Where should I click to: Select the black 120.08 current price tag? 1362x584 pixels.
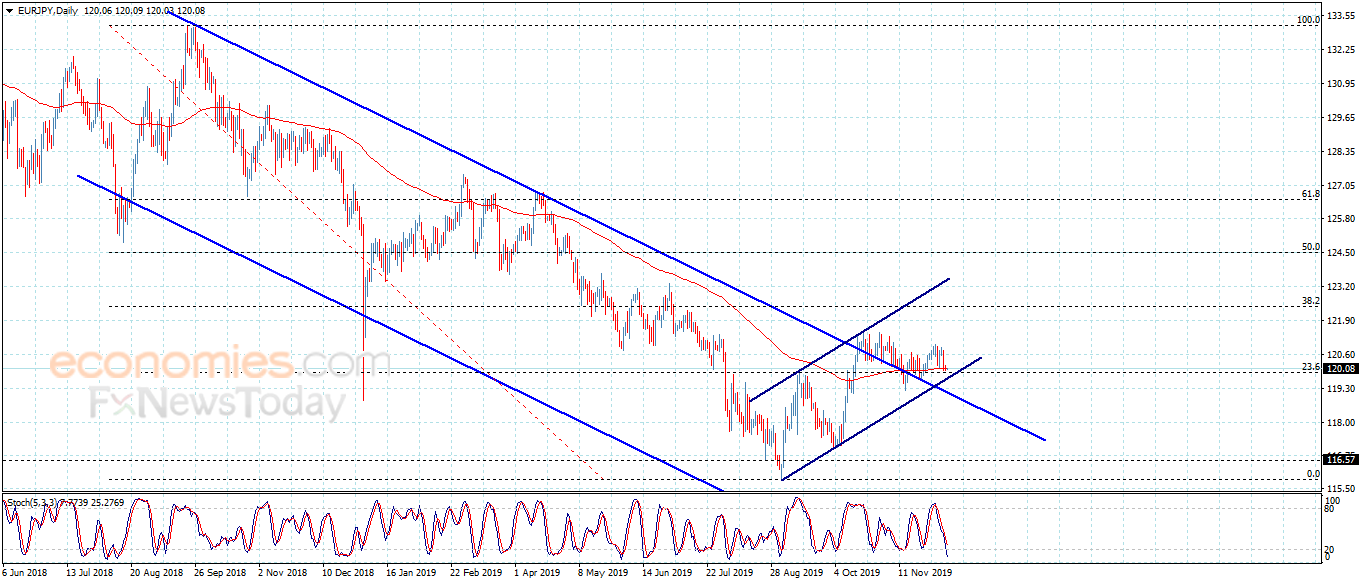pyautogui.click(x=1340, y=369)
